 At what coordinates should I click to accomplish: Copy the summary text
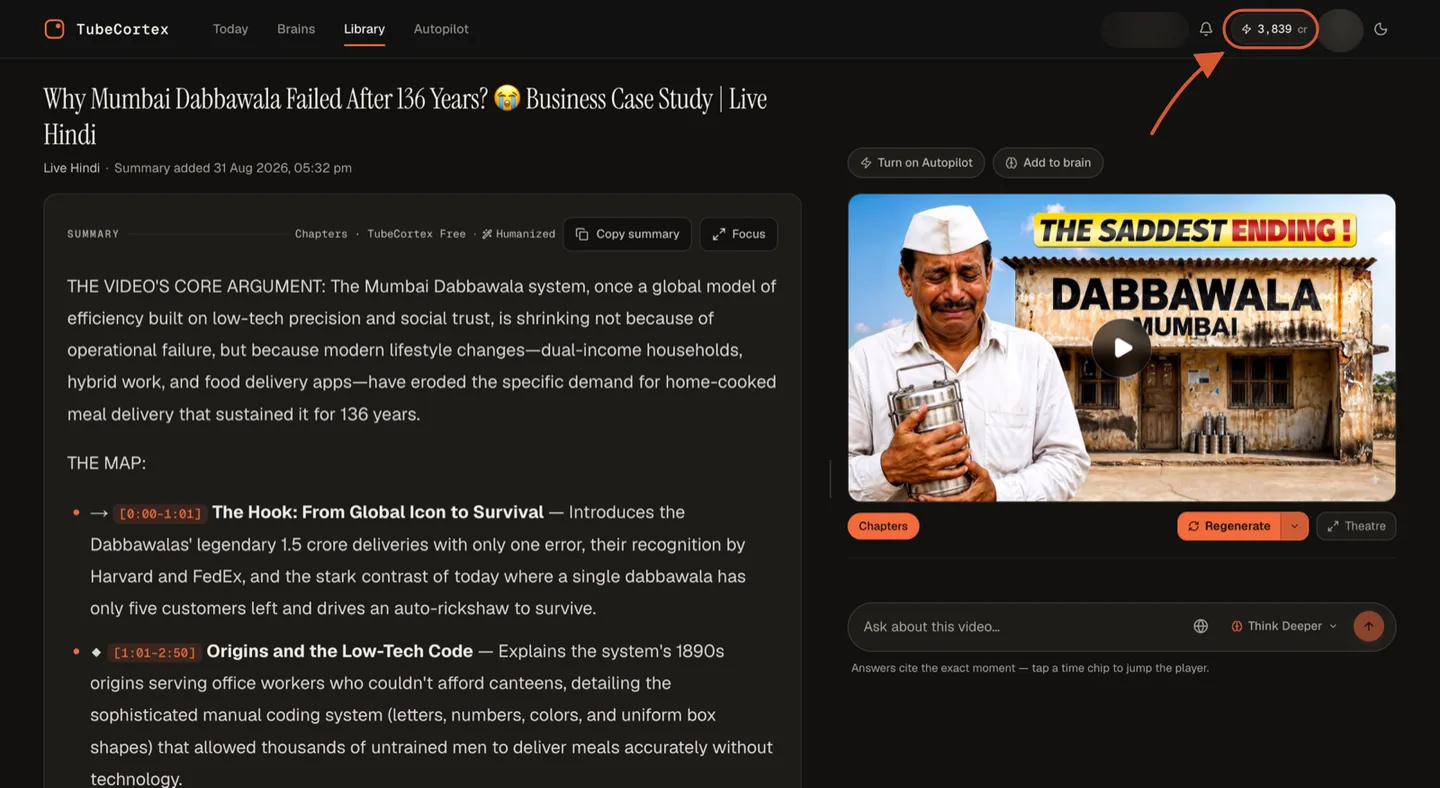[627, 234]
